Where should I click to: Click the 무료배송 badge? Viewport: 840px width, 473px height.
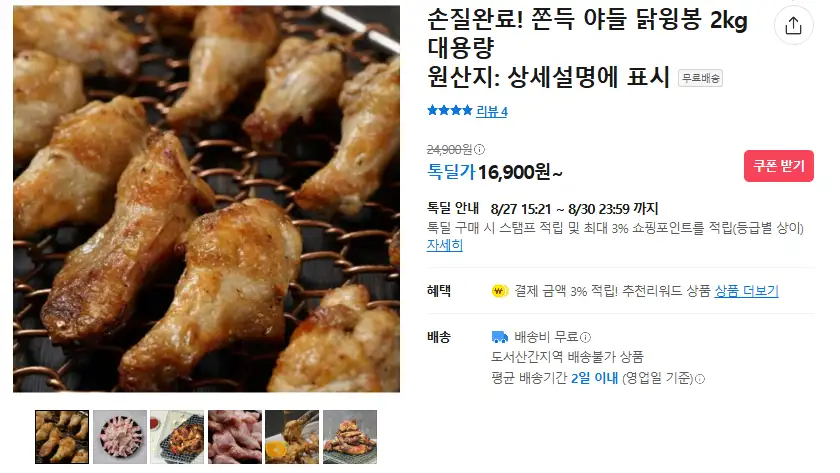click(700, 78)
